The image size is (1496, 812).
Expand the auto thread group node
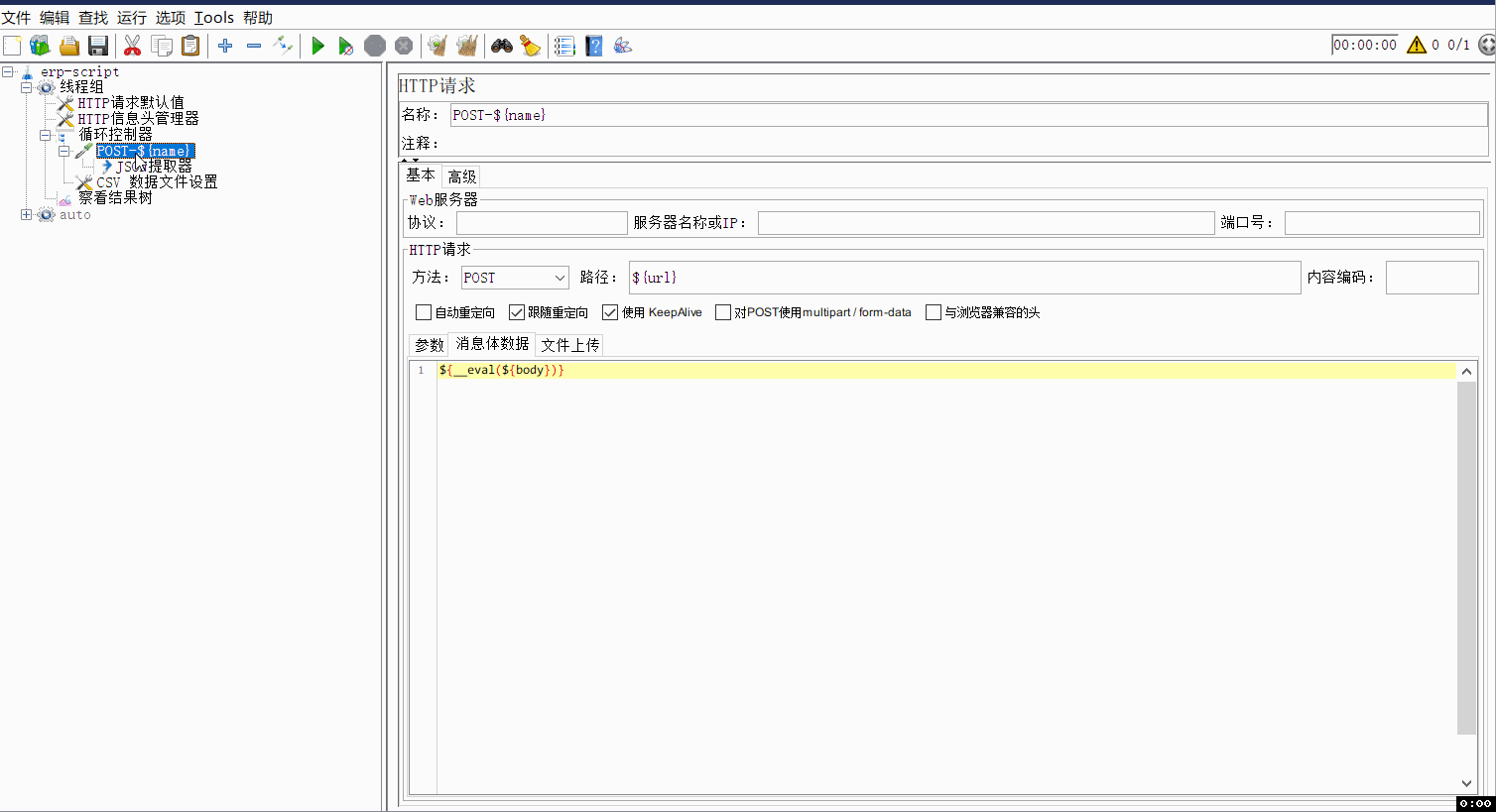(x=27, y=214)
